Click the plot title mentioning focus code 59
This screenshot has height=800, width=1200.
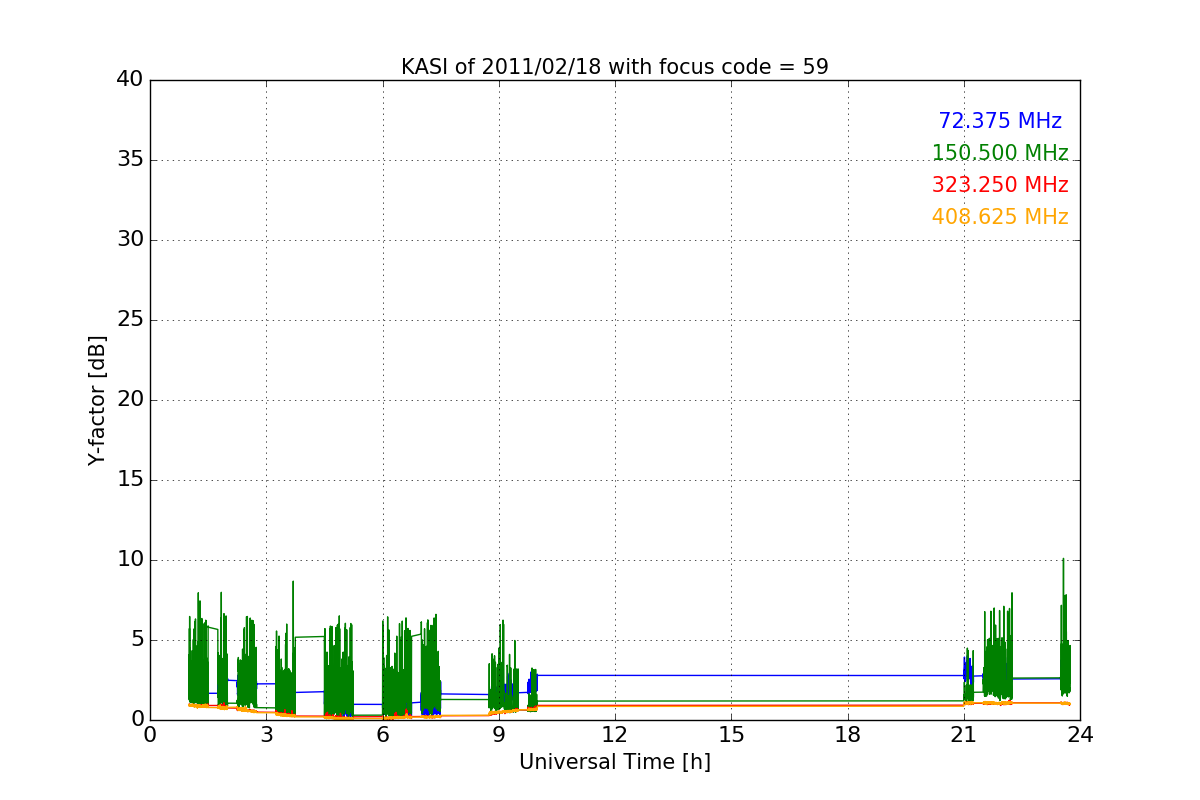[615, 67]
